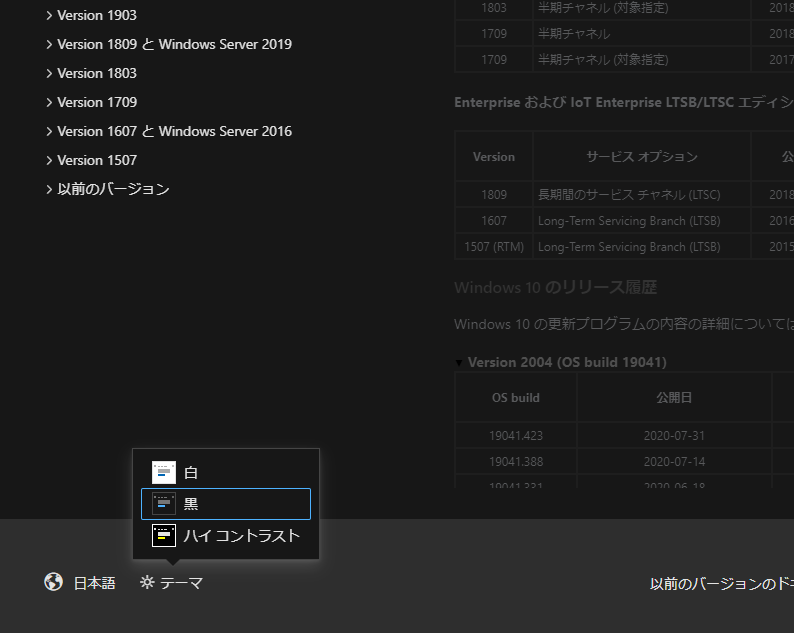The image size is (794, 633).
Task: Open the 以前のバージョン sidebar entry
Action: pos(113,189)
